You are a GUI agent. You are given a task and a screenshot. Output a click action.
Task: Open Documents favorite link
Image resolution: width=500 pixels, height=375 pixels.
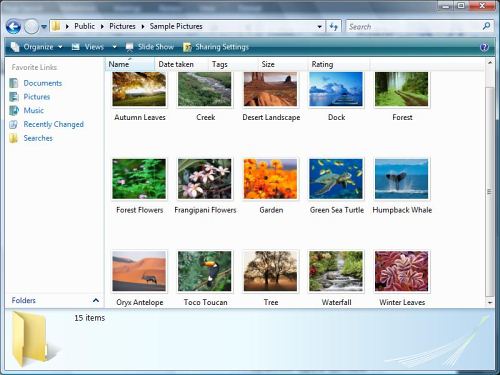pyautogui.click(x=43, y=83)
